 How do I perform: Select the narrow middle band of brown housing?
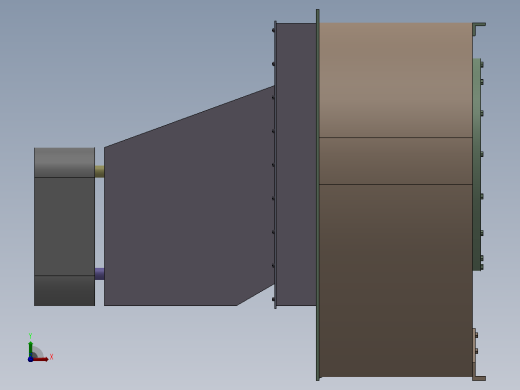coord(396,161)
